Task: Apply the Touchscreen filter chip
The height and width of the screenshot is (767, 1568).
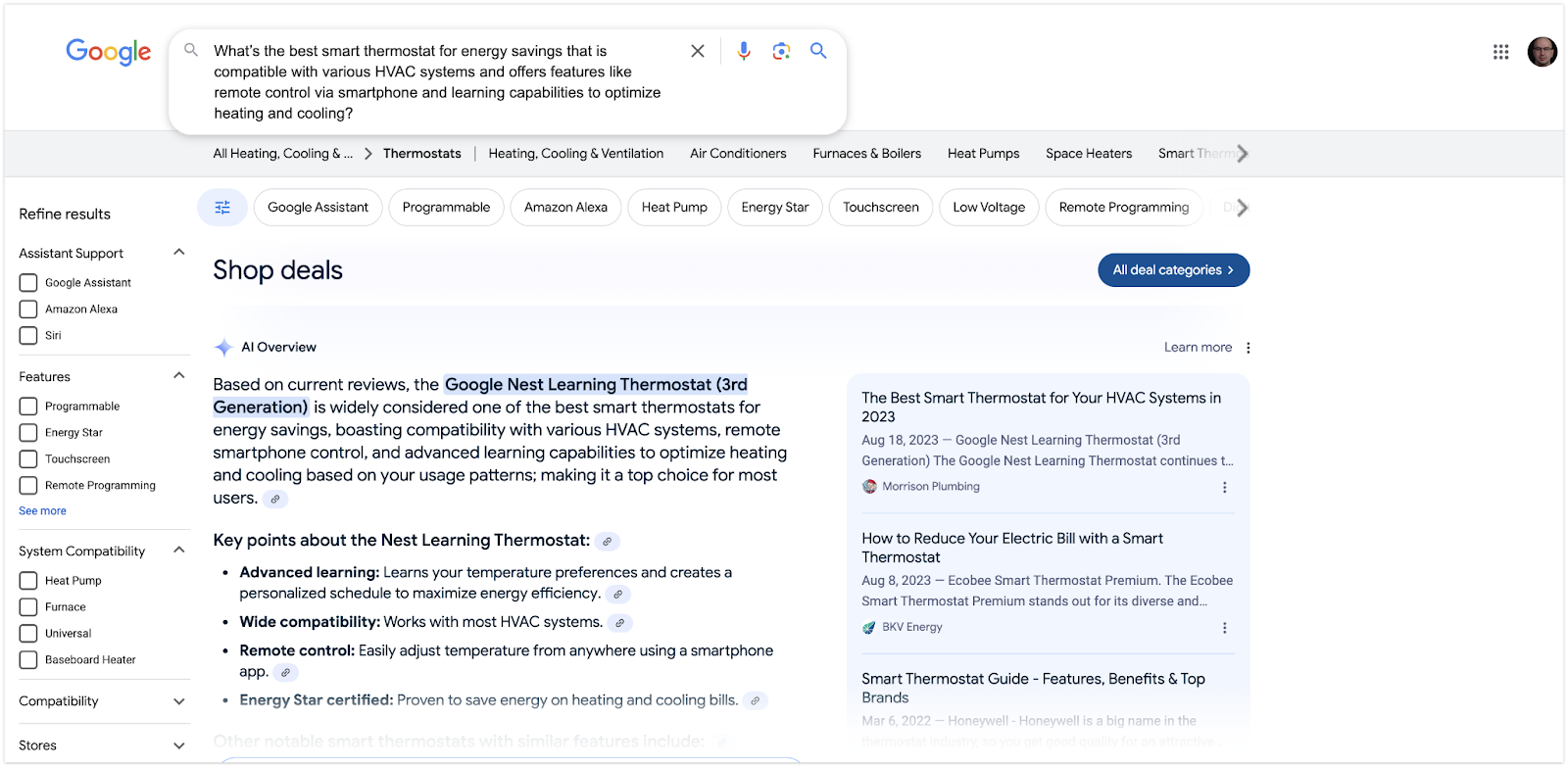Action: tap(881, 208)
